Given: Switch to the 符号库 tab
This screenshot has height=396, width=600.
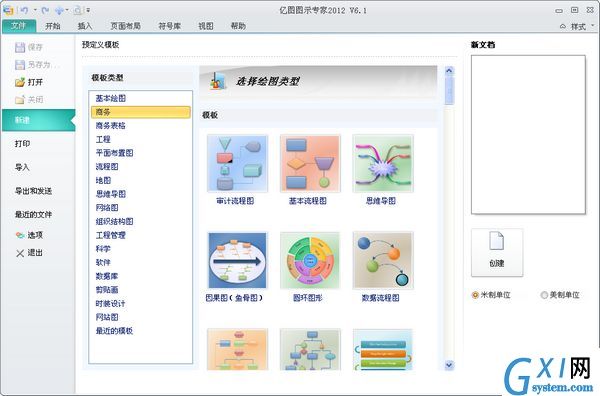Looking at the screenshot, I should (x=170, y=26).
